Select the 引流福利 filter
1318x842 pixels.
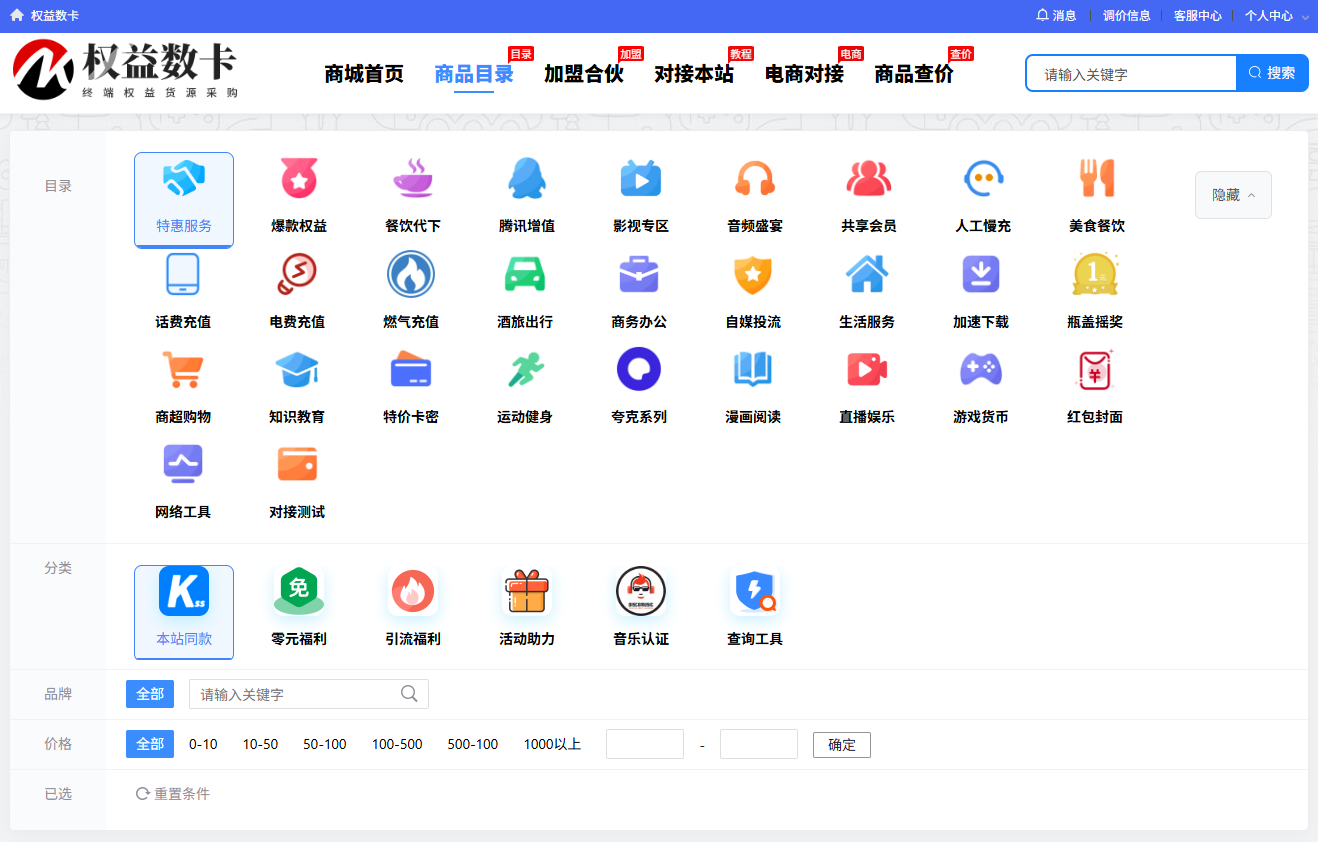(x=412, y=604)
